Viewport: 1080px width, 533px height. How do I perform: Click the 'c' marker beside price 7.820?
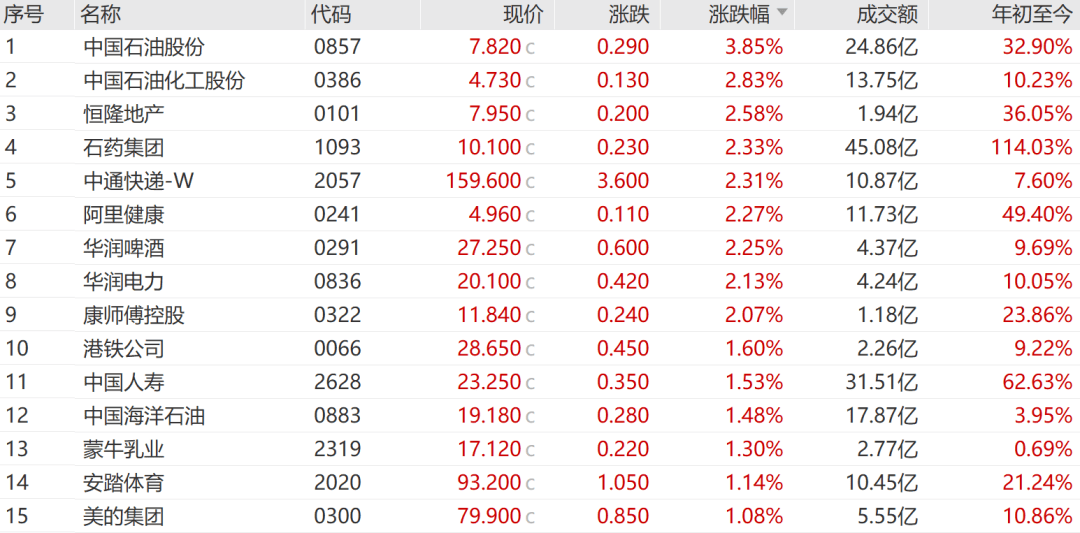click(x=530, y=48)
